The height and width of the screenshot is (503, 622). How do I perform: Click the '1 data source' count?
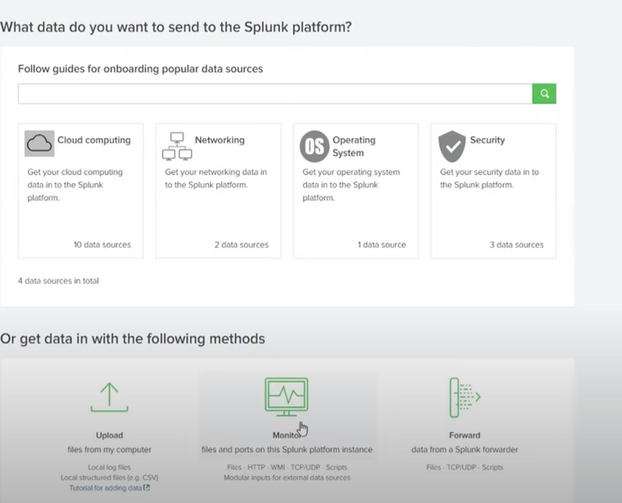tap(380, 245)
